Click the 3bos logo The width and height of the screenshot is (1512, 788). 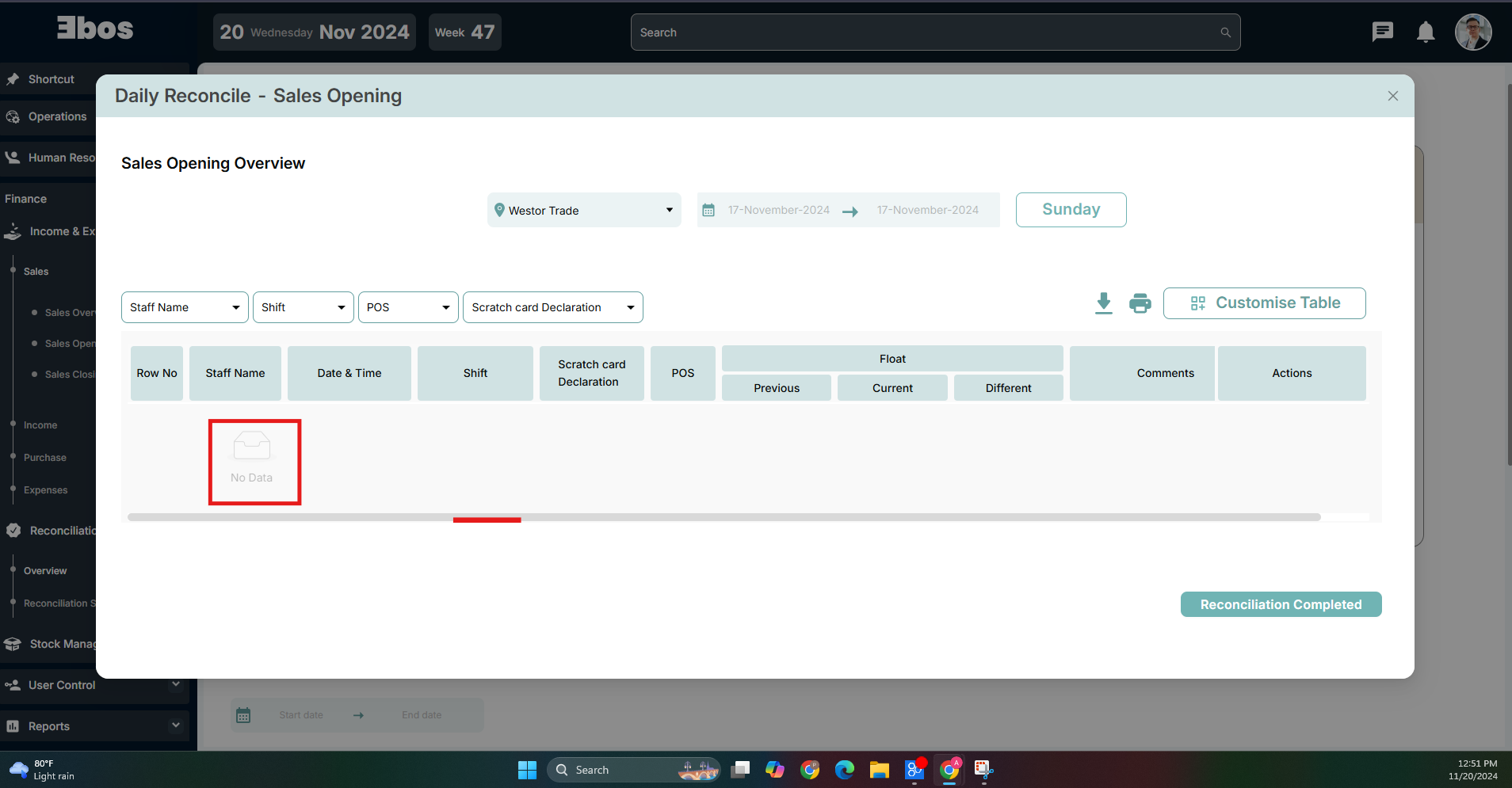pyautogui.click(x=95, y=29)
